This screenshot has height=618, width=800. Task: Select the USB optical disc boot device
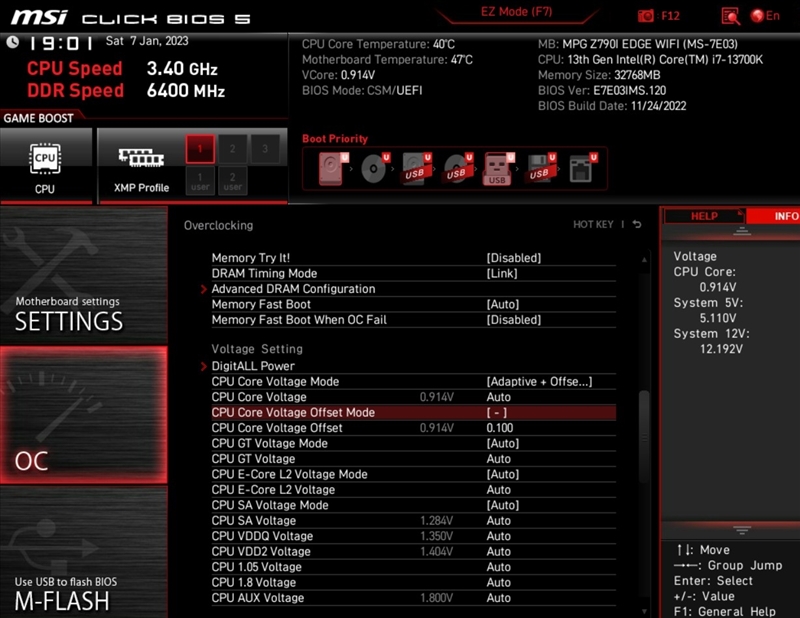(458, 168)
